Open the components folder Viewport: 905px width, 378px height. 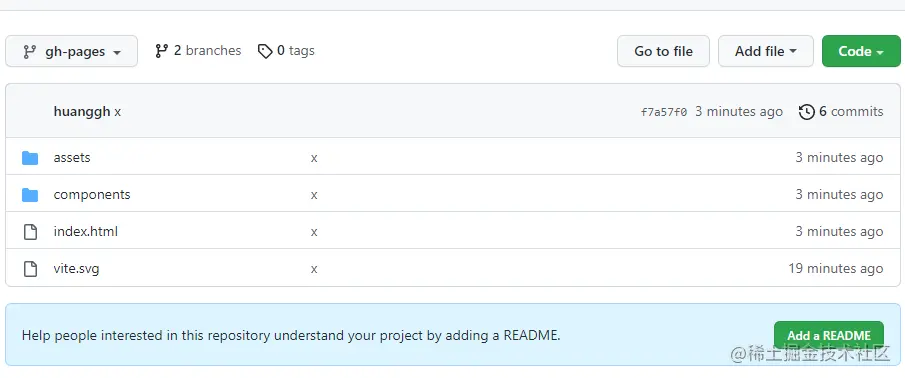(x=92, y=195)
